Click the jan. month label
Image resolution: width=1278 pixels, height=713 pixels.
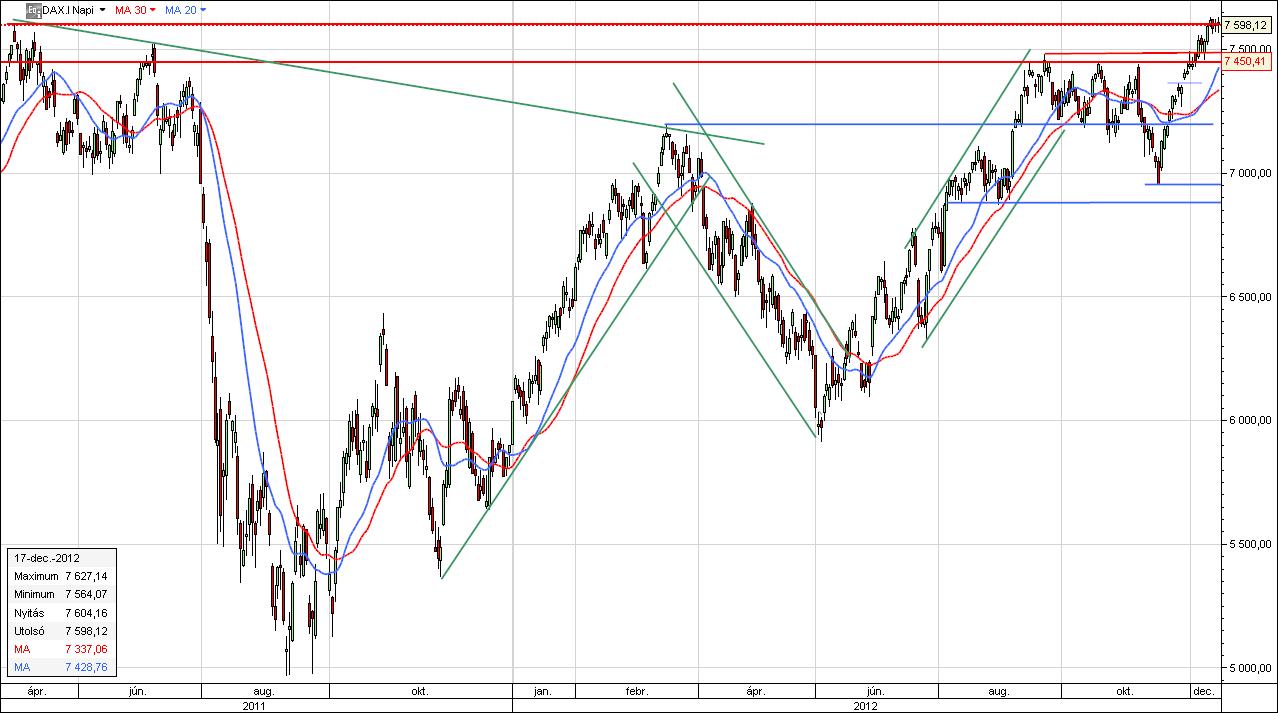click(x=544, y=691)
